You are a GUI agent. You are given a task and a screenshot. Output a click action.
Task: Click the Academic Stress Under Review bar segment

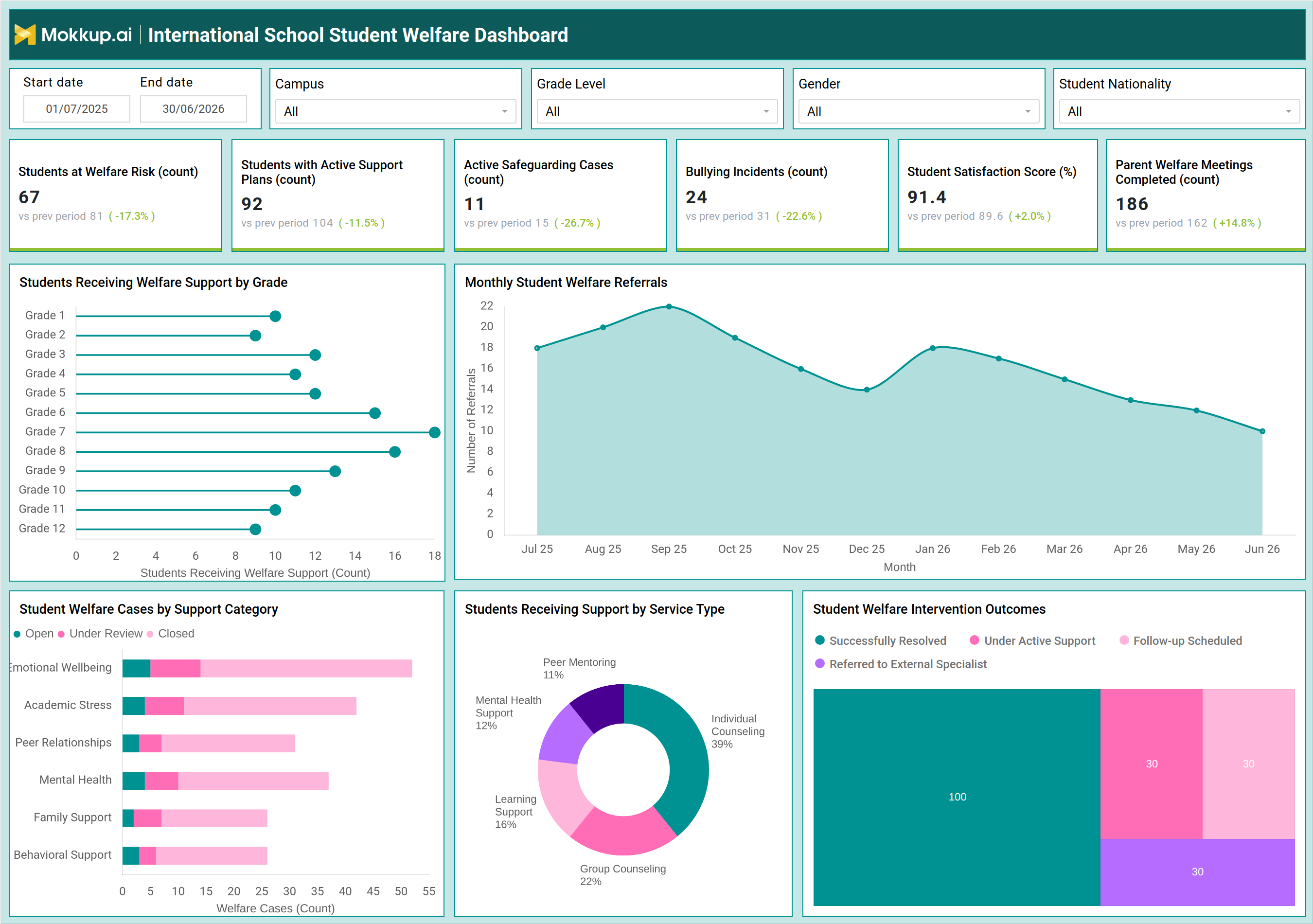coord(164,706)
